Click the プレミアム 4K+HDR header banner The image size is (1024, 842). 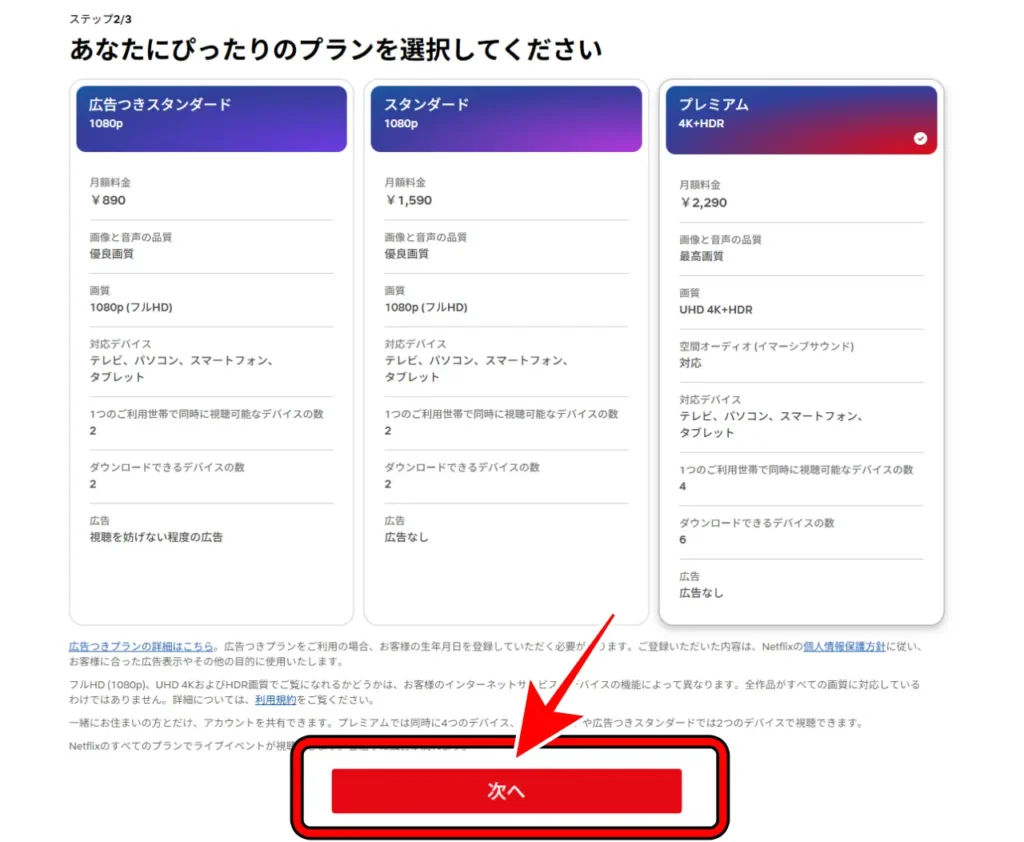point(801,119)
